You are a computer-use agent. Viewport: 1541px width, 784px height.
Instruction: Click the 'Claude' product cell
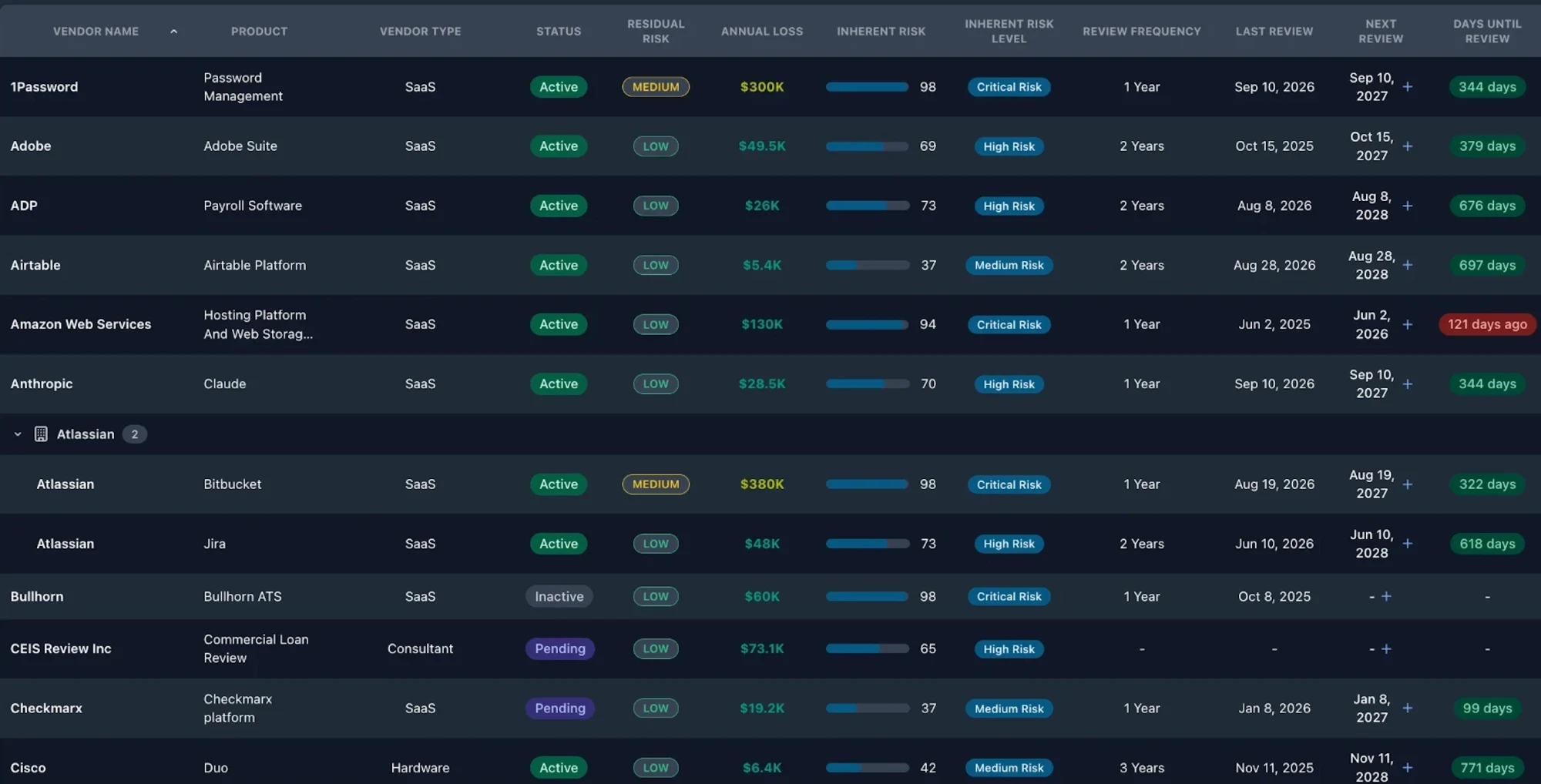point(225,384)
